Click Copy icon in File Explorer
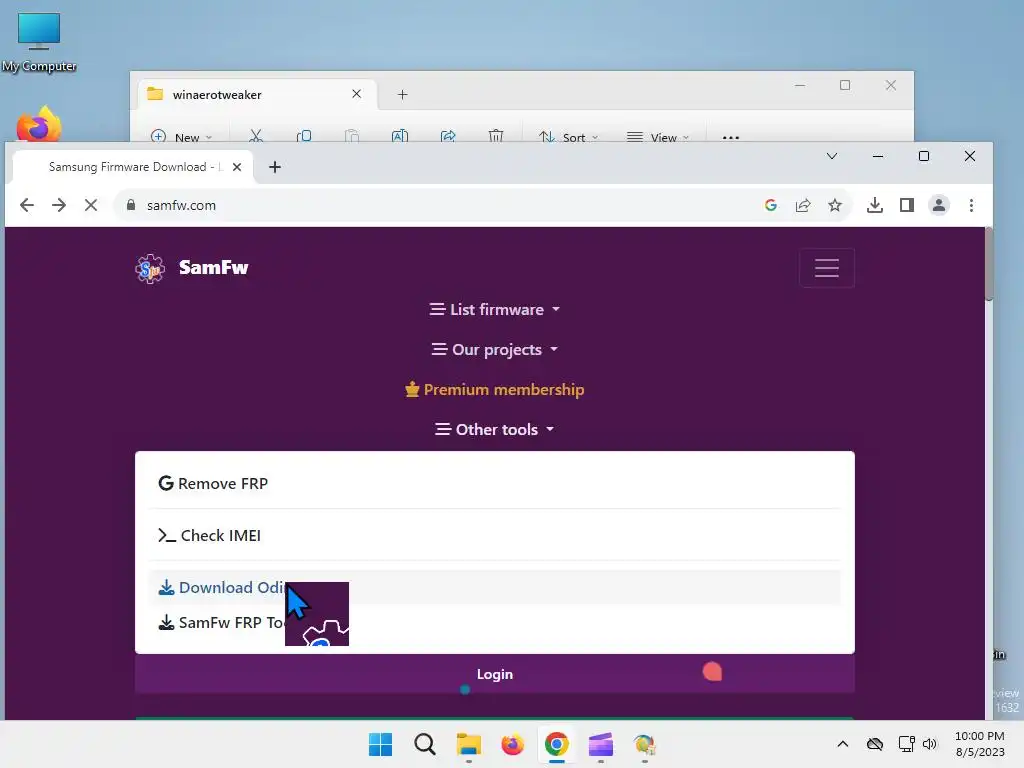1024x768 pixels. (304, 136)
